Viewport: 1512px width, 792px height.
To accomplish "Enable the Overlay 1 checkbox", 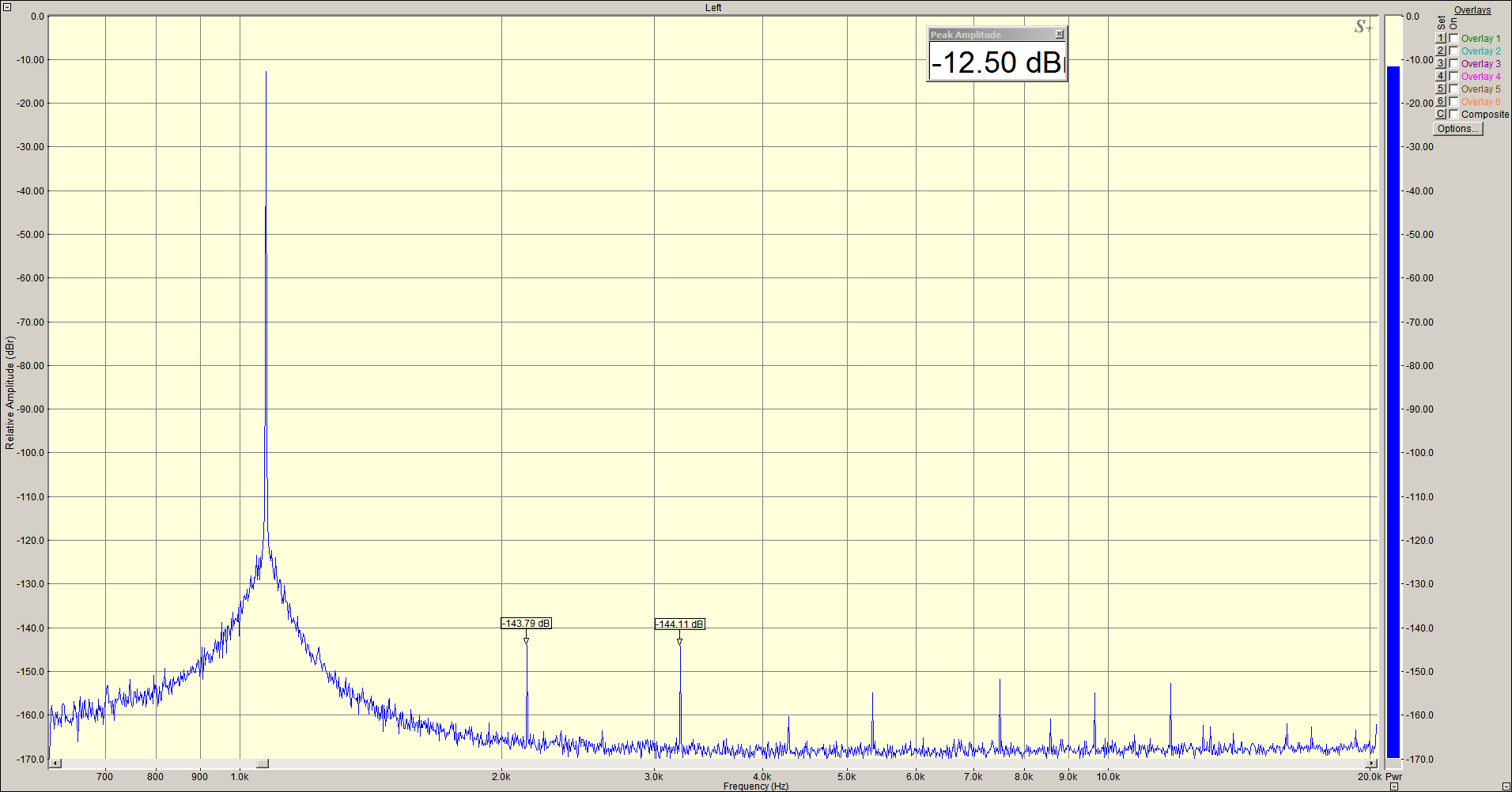I will [x=1453, y=38].
